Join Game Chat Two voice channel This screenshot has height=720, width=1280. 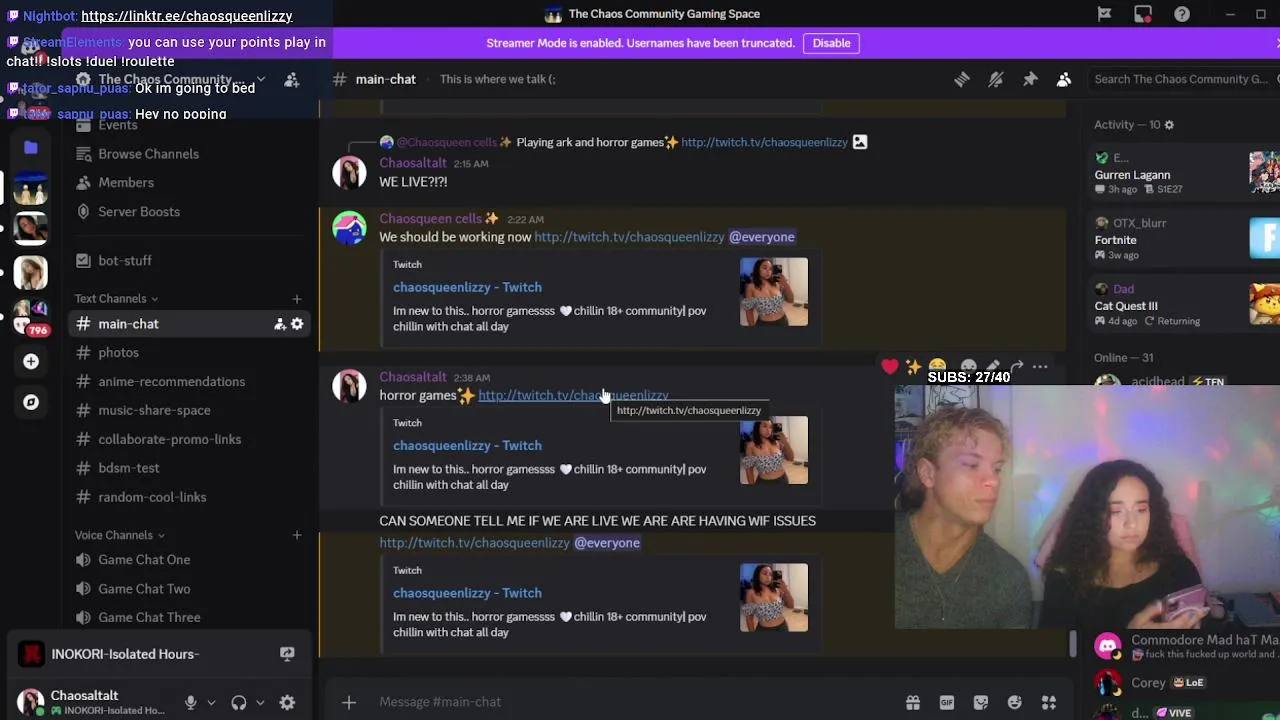[144, 589]
